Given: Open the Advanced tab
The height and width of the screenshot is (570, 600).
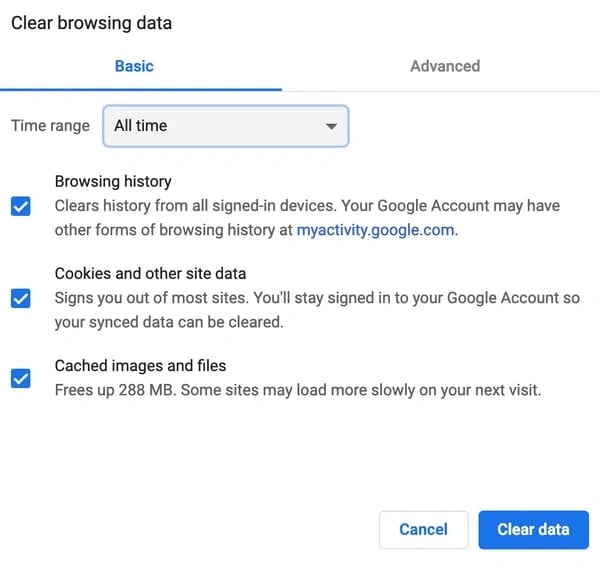Looking at the screenshot, I should pyautogui.click(x=445, y=66).
